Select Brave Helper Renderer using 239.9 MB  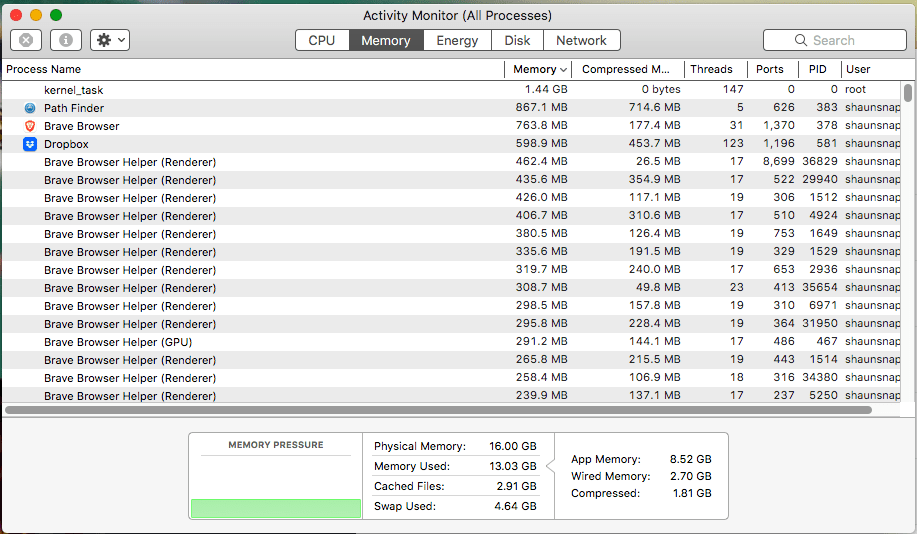451,395
